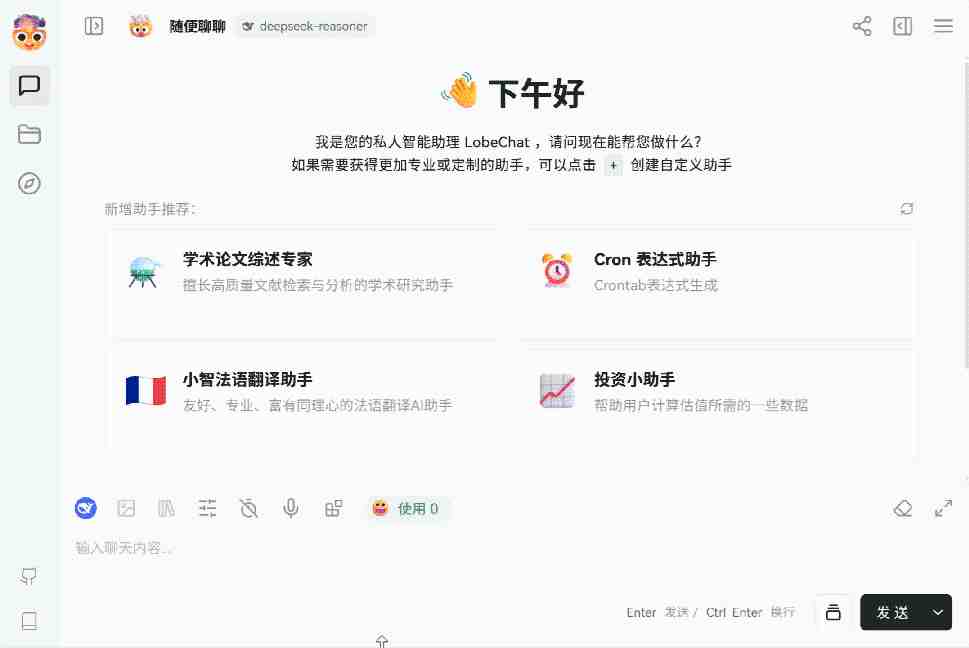
Task: Expand the chat input to fullscreen
Action: pos(943,508)
